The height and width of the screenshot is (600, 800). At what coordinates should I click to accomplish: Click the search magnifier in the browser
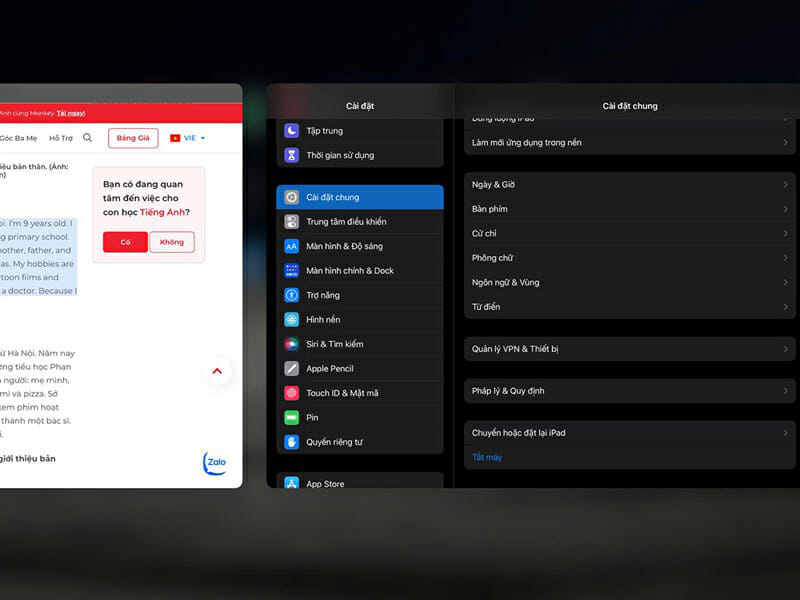[87, 138]
